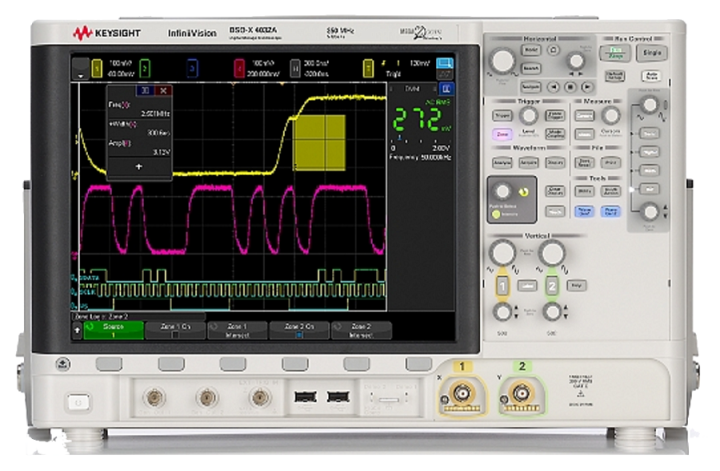Click the Math button
Image resolution: width=720 pixels, height=471 pixels.
(x=650, y=170)
